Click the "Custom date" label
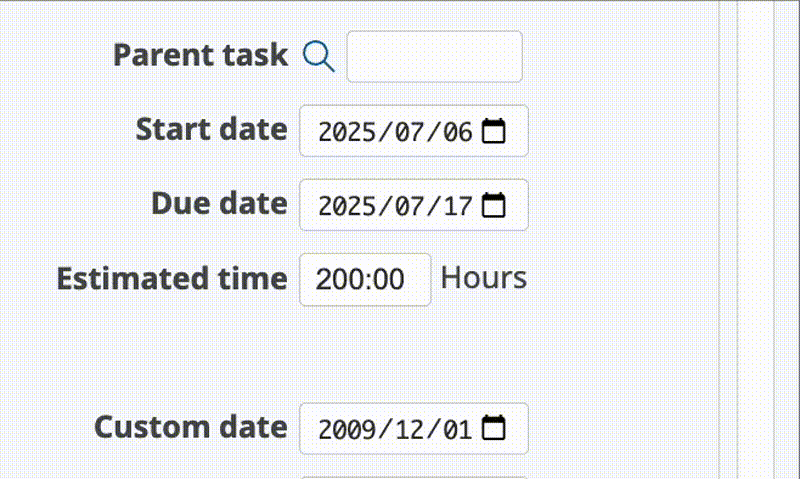Viewport: 800px width, 479px height. click(x=191, y=428)
